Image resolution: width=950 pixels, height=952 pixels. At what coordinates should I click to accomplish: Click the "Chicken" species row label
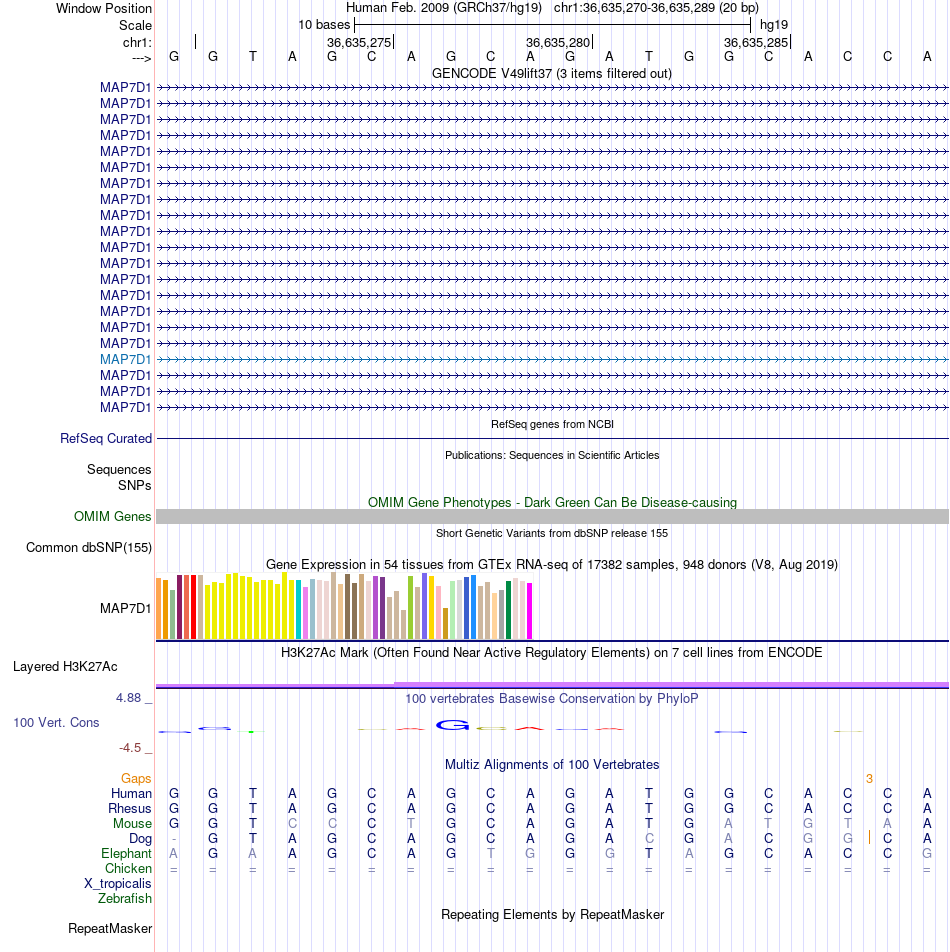coord(128,869)
